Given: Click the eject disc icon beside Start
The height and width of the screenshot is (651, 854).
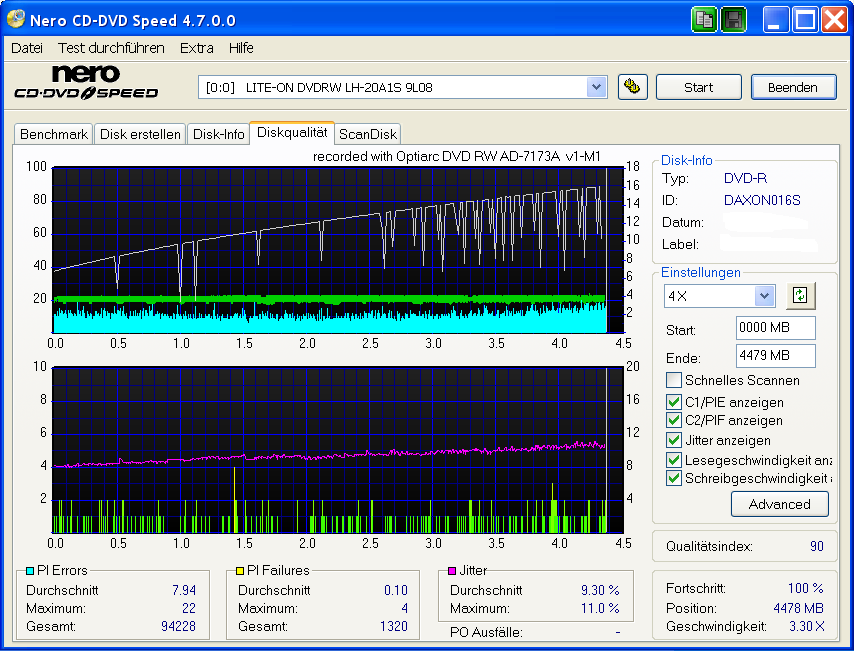Looking at the screenshot, I should click(x=633, y=87).
